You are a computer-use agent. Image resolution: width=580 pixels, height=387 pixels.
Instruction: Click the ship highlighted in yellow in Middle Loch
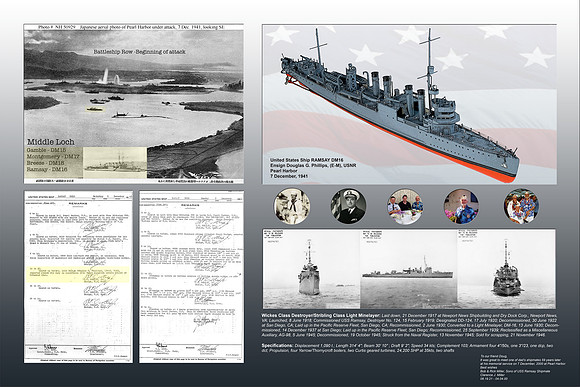pyautogui.click(x=96, y=109)
